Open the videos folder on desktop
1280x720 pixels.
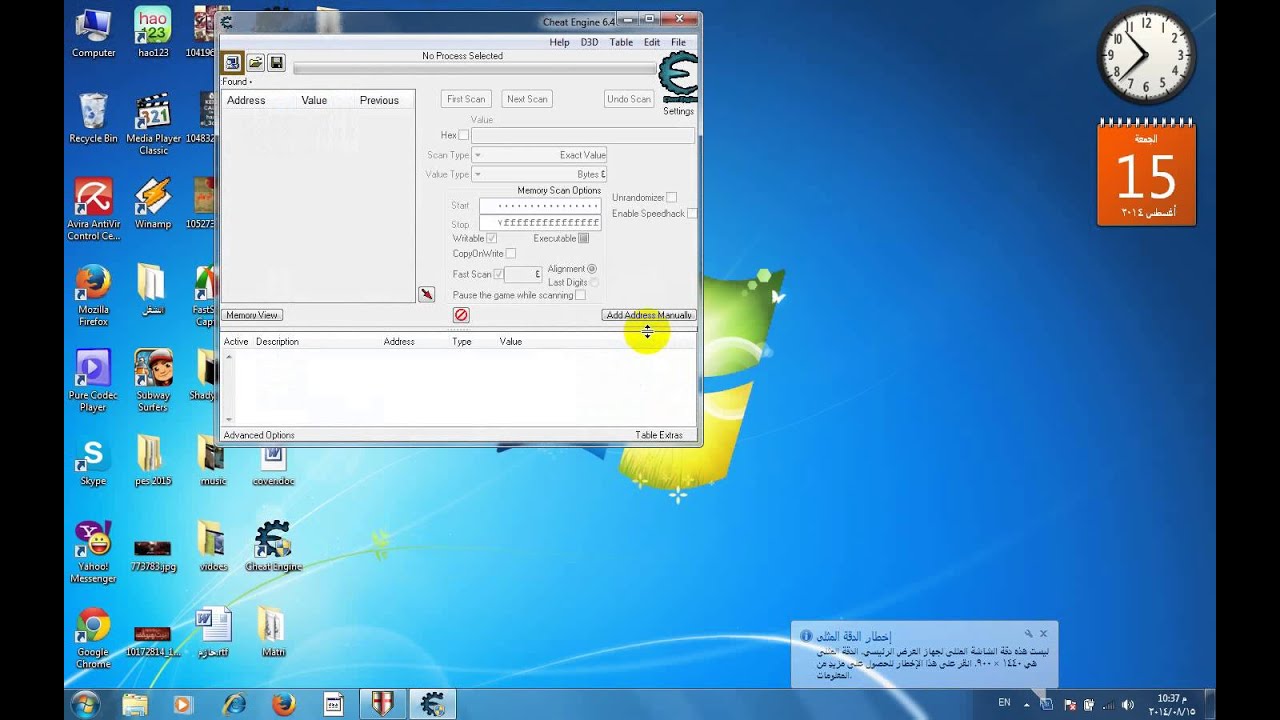213,546
